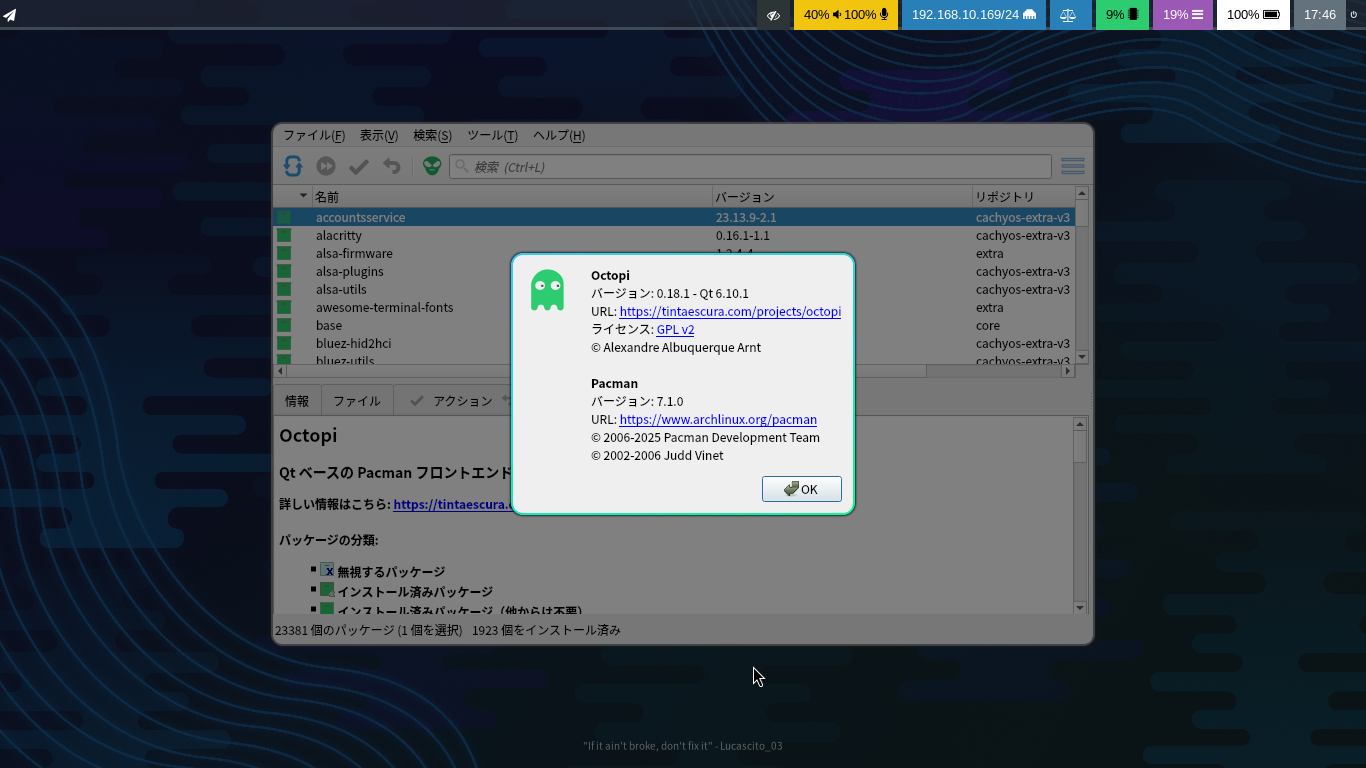Click package list scrollbar down arrow
This screenshot has height=768, width=1366.
(x=1081, y=357)
